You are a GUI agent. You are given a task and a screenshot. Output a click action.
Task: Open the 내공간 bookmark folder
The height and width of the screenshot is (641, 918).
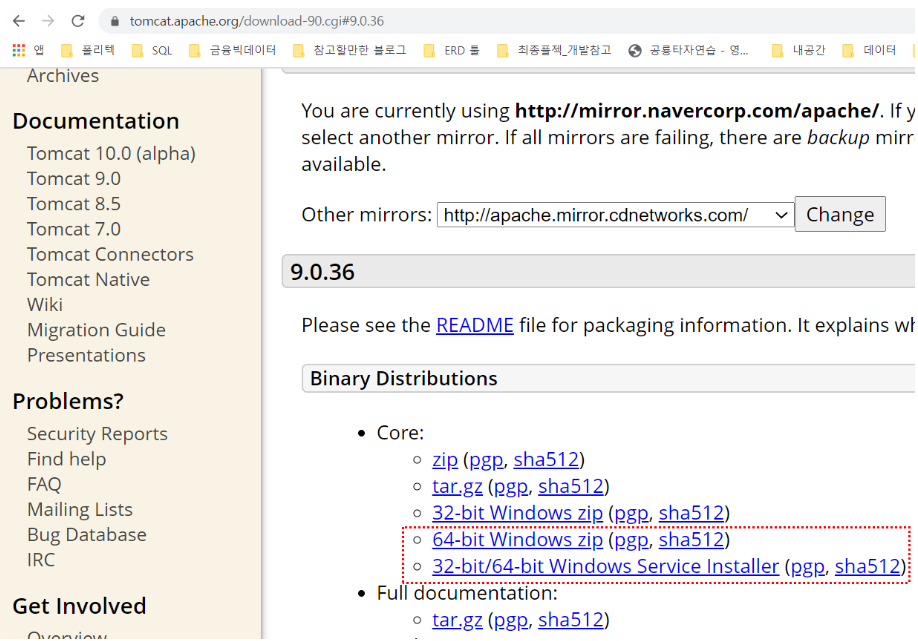coord(798,50)
